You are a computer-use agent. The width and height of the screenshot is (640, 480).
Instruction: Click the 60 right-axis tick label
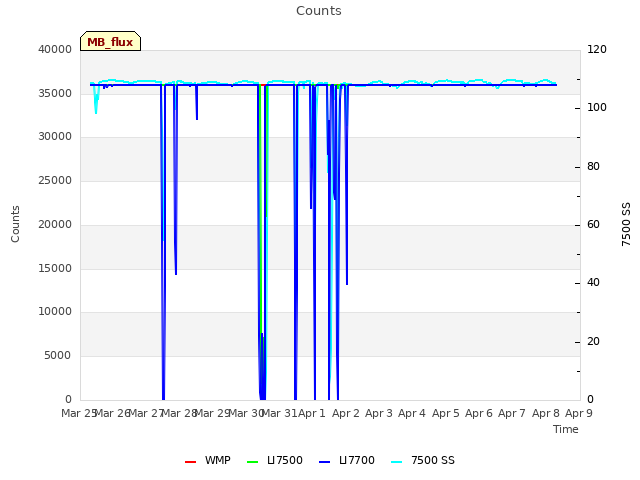593,224
